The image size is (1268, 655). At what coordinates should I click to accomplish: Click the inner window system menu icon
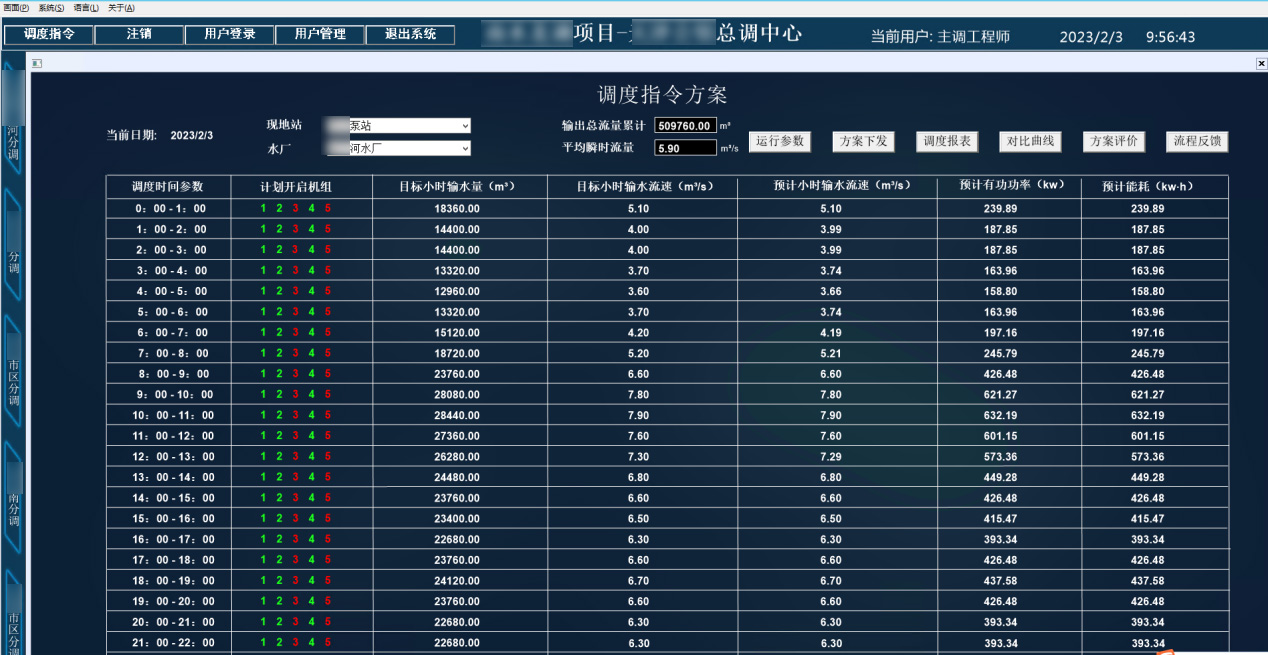pyautogui.click(x=37, y=64)
